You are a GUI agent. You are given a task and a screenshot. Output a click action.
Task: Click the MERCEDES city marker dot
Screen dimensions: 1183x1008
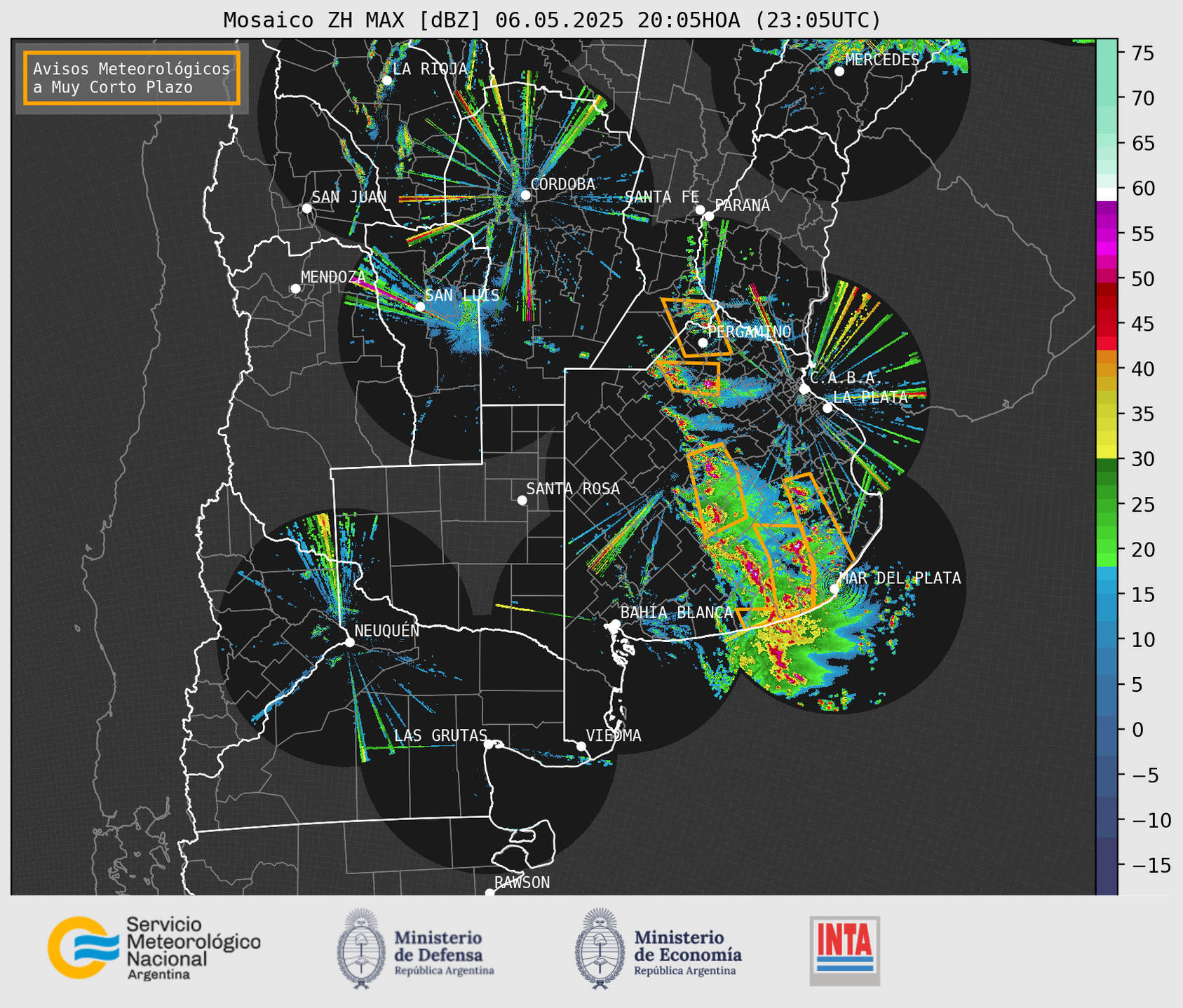pyautogui.click(x=839, y=71)
